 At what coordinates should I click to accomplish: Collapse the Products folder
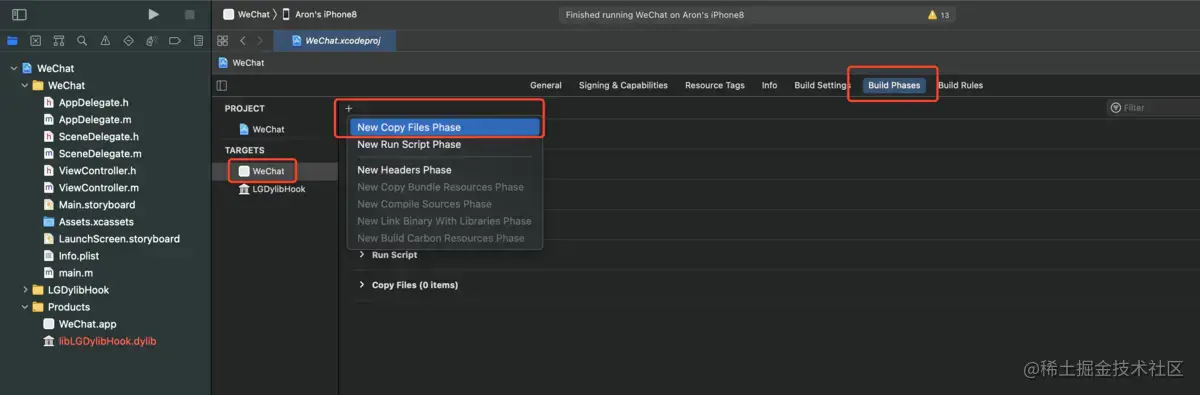[x=26, y=307]
